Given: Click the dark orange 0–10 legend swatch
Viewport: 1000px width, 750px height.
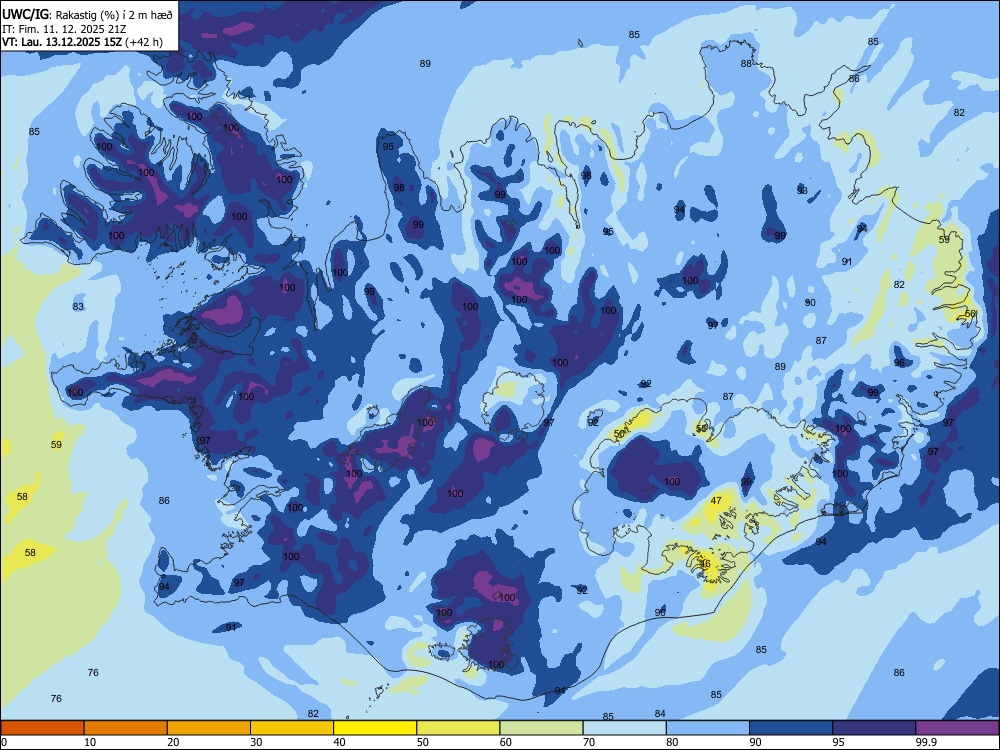Looking at the screenshot, I should click(x=42, y=728).
